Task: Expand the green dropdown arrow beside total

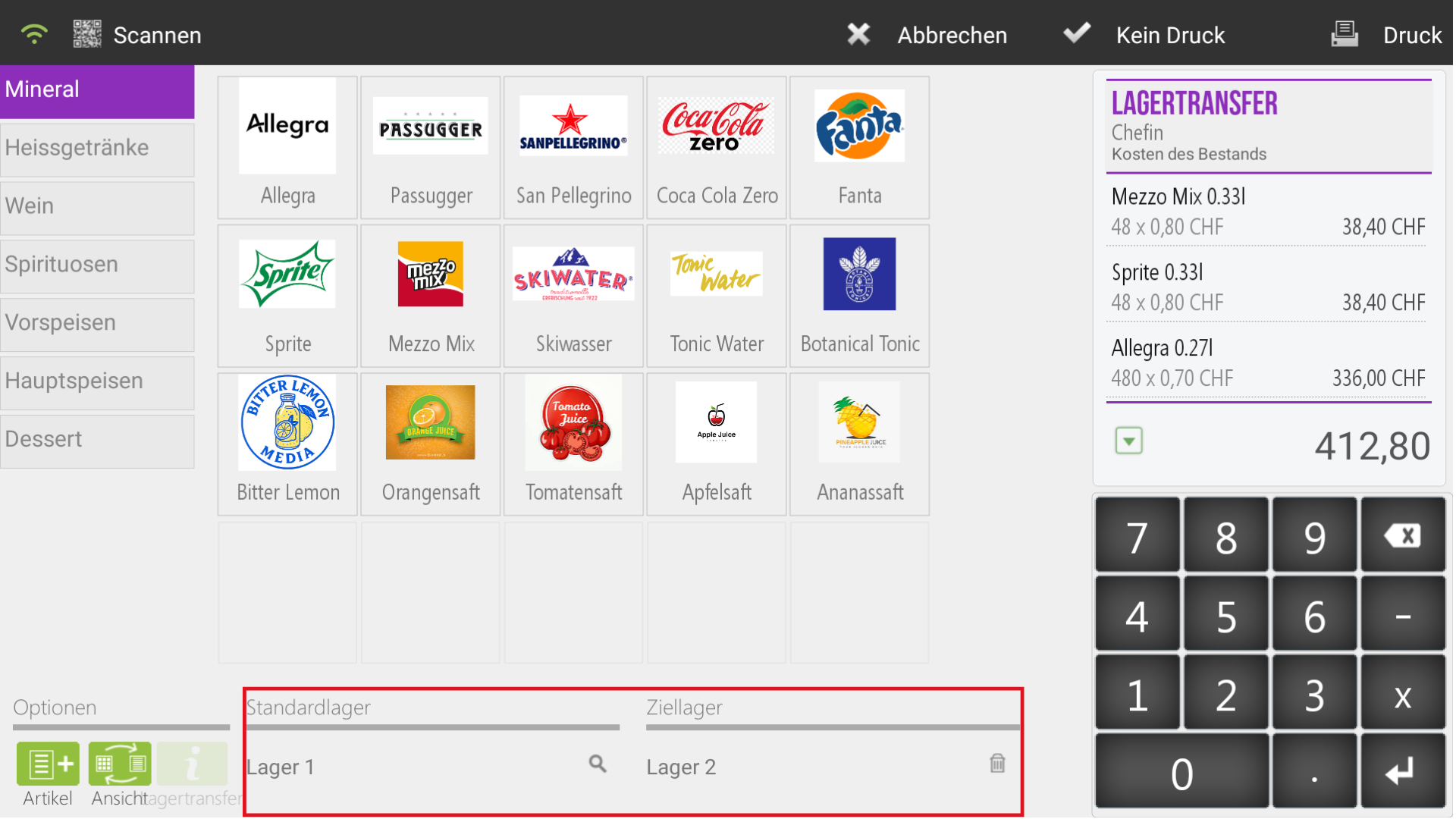Action: pyautogui.click(x=1128, y=441)
